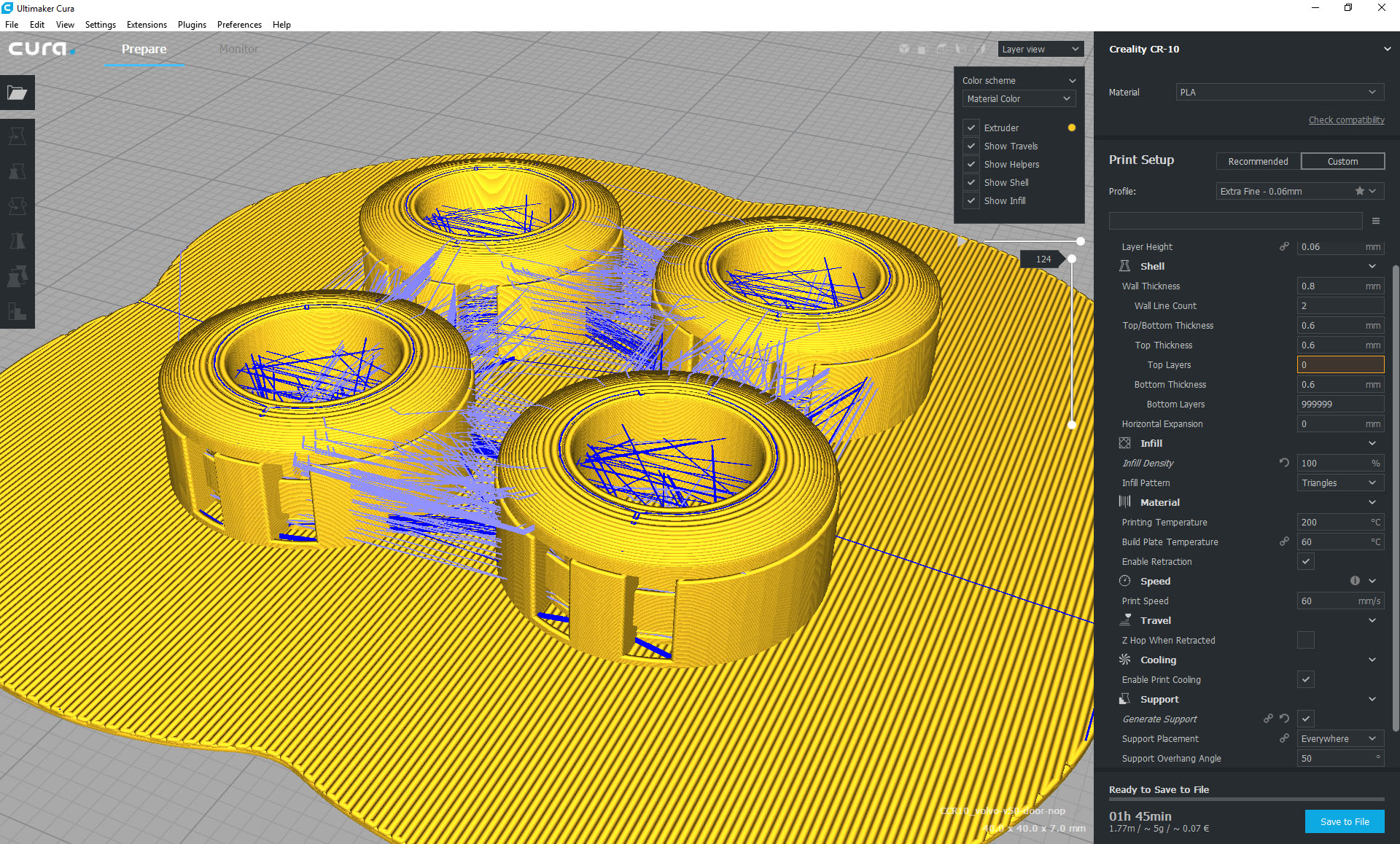This screenshot has height=844, width=1400.
Task: Open Support Placement Everywhere dropdown
Action: pyautogui.click(x=1341, y=738)
